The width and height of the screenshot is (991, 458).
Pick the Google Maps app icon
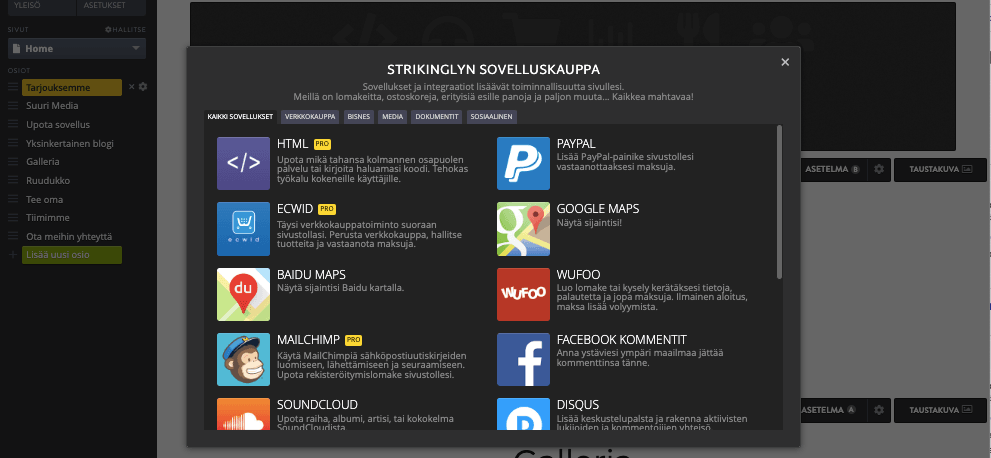click(523, 229)
